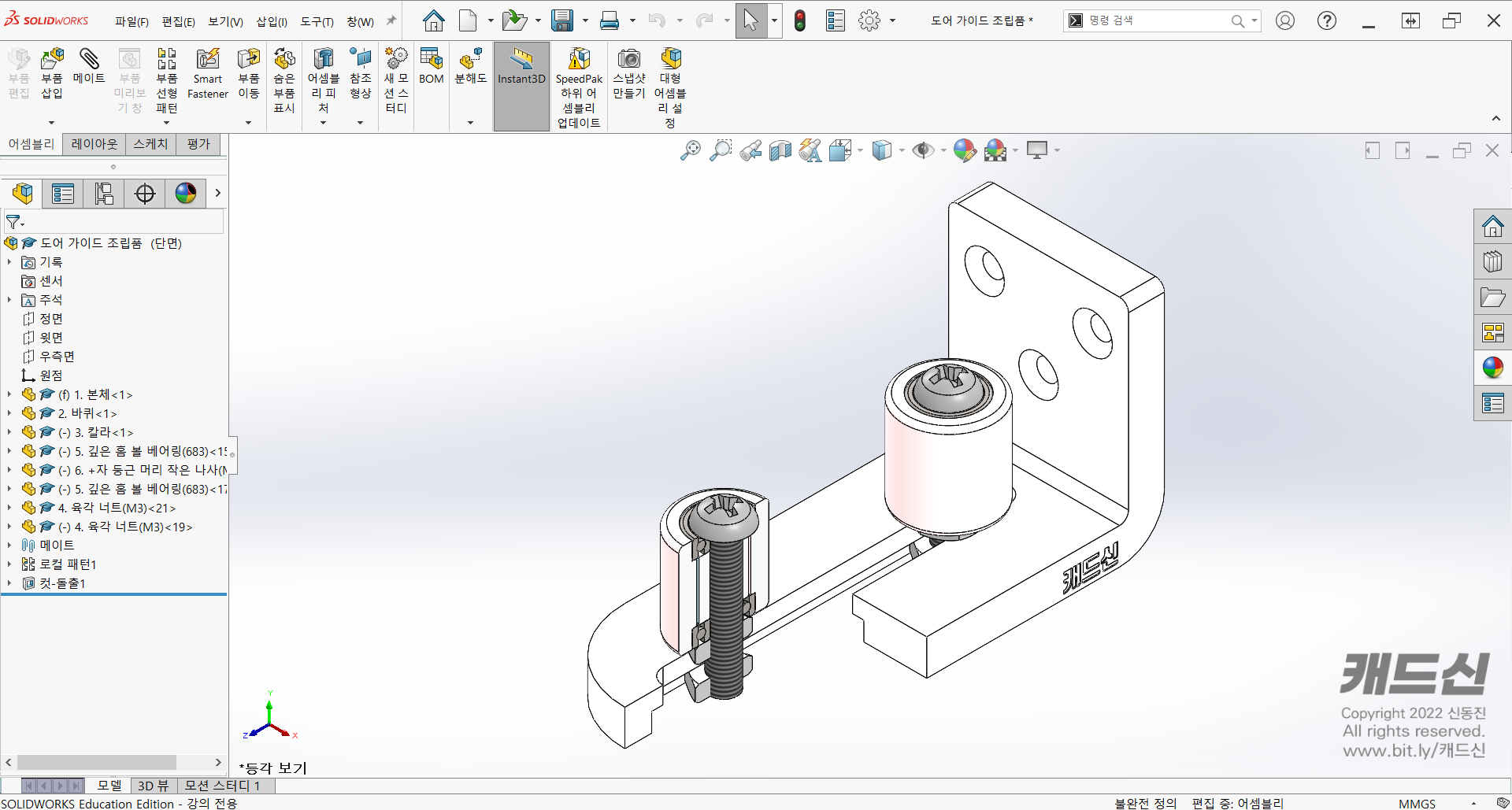The height and width of the screenshot is (810, 1512).
Task: Click 스냅샷 만들기 icon
Action: tap(629, 60)
